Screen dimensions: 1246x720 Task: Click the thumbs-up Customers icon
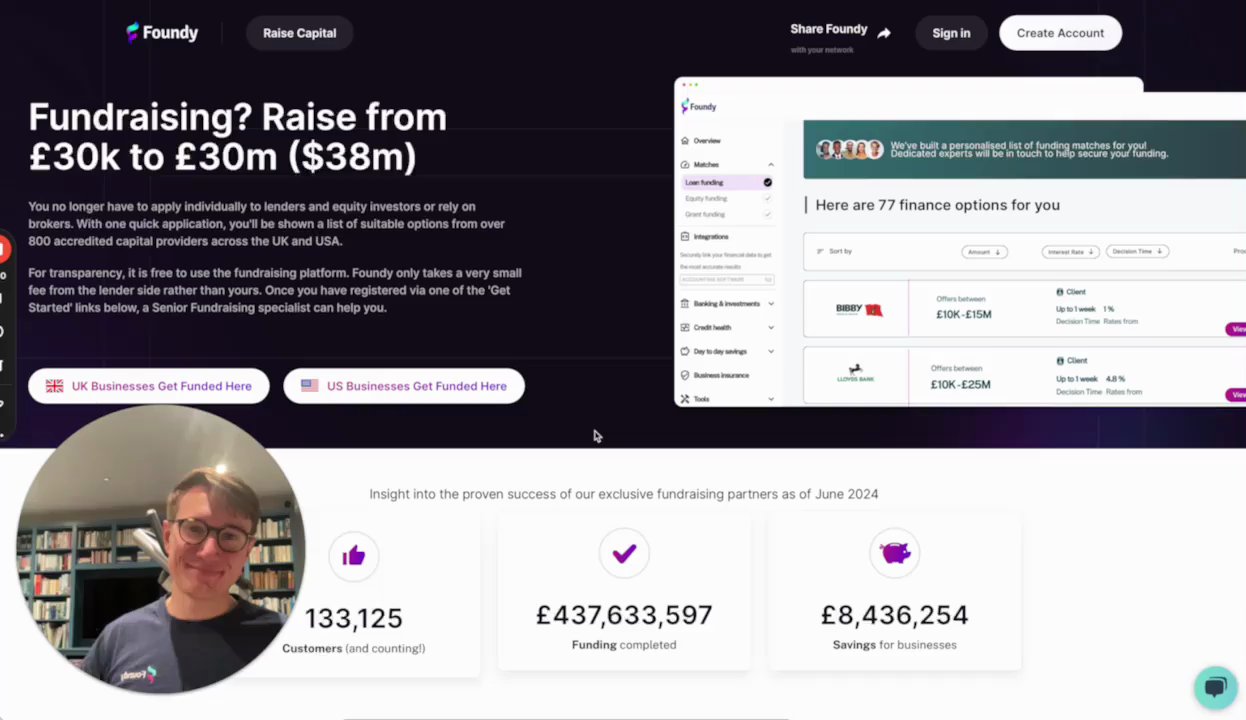point(354,556)
